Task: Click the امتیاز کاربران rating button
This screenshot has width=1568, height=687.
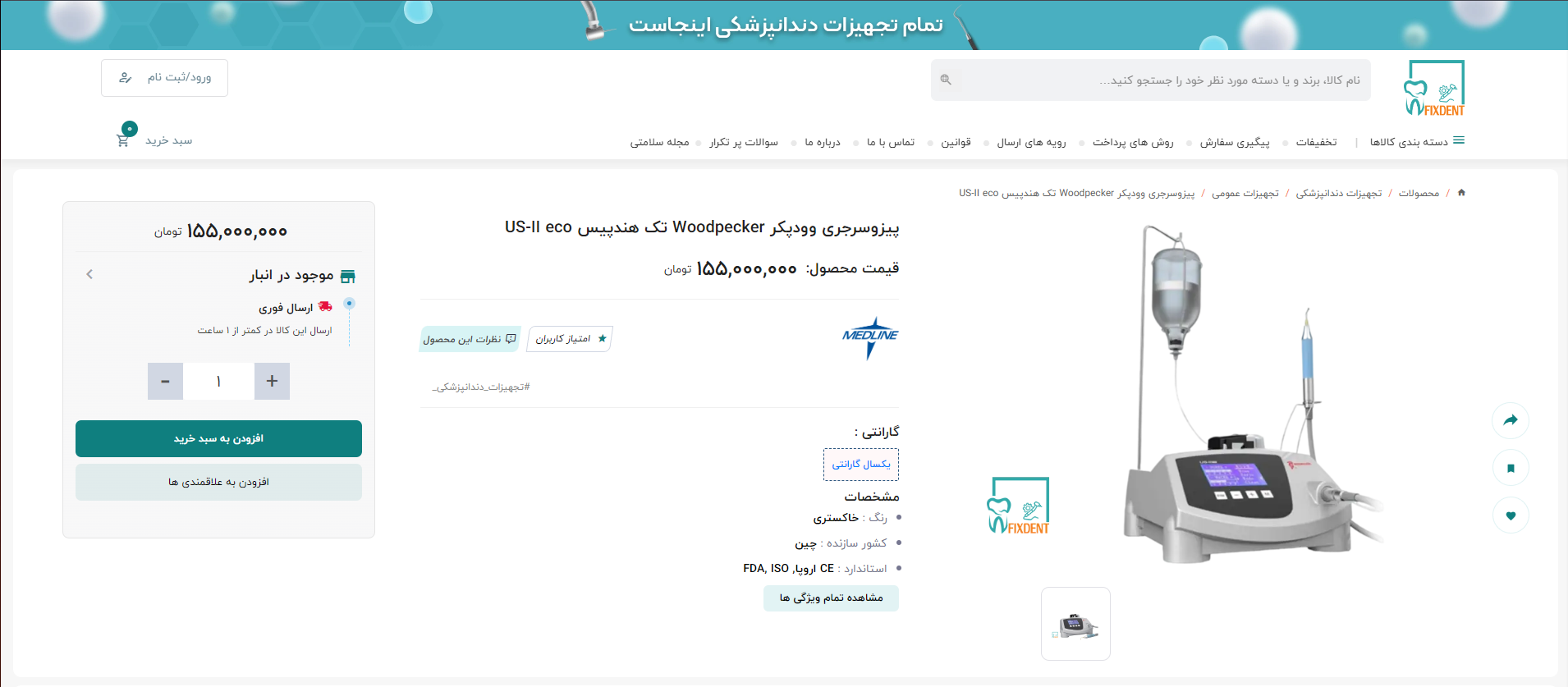Action: tap(571, 339)
